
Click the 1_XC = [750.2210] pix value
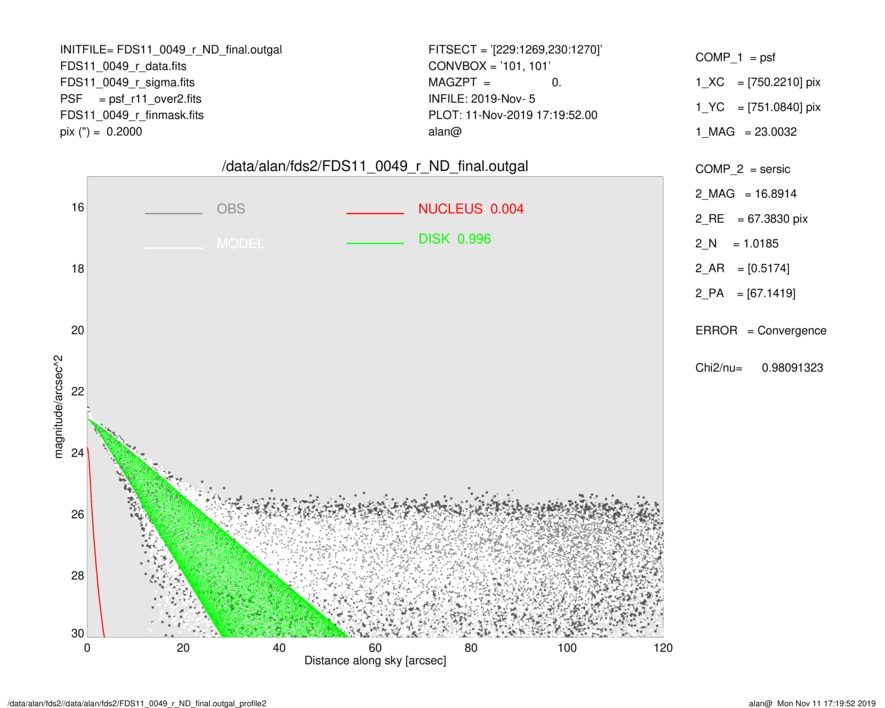[x=757, y=82]
